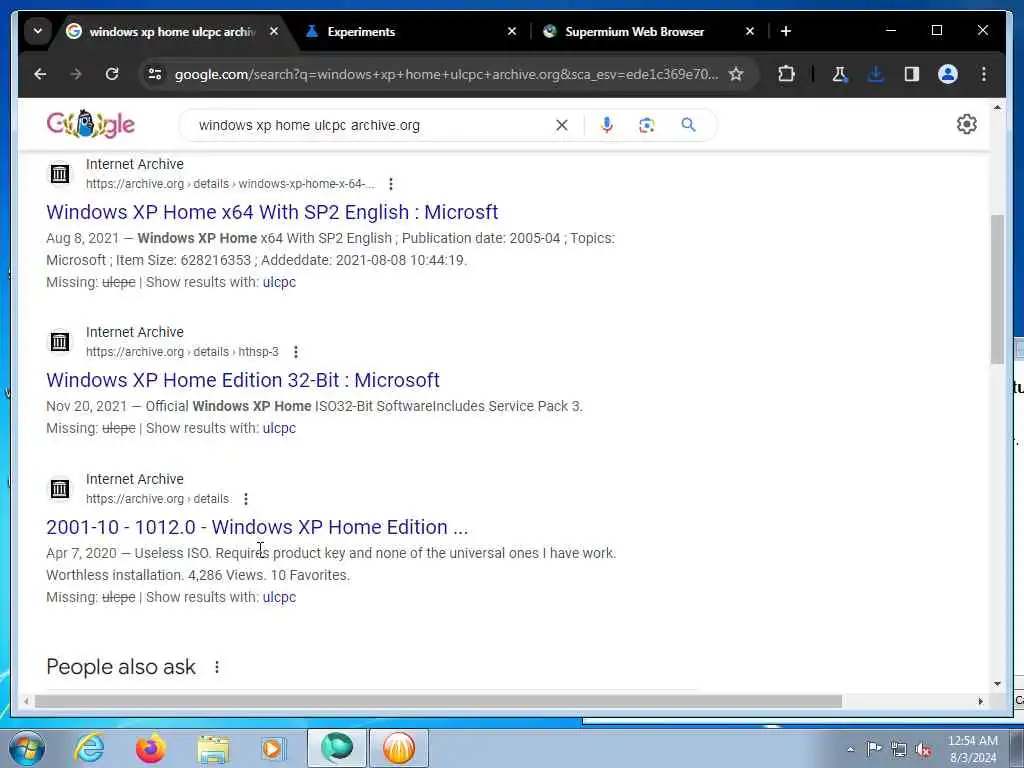Go to Google home via doodle logo
Image resolution: width=1024 pixels, height=768 pixels.
click(x=90, y=124)
